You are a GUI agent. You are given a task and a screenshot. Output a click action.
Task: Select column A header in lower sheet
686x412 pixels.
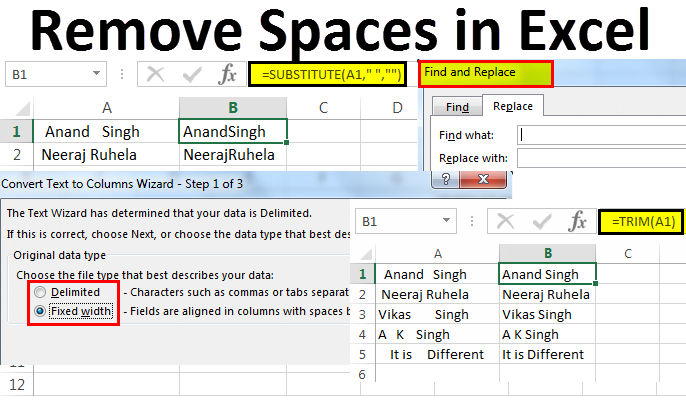point(438,254)
